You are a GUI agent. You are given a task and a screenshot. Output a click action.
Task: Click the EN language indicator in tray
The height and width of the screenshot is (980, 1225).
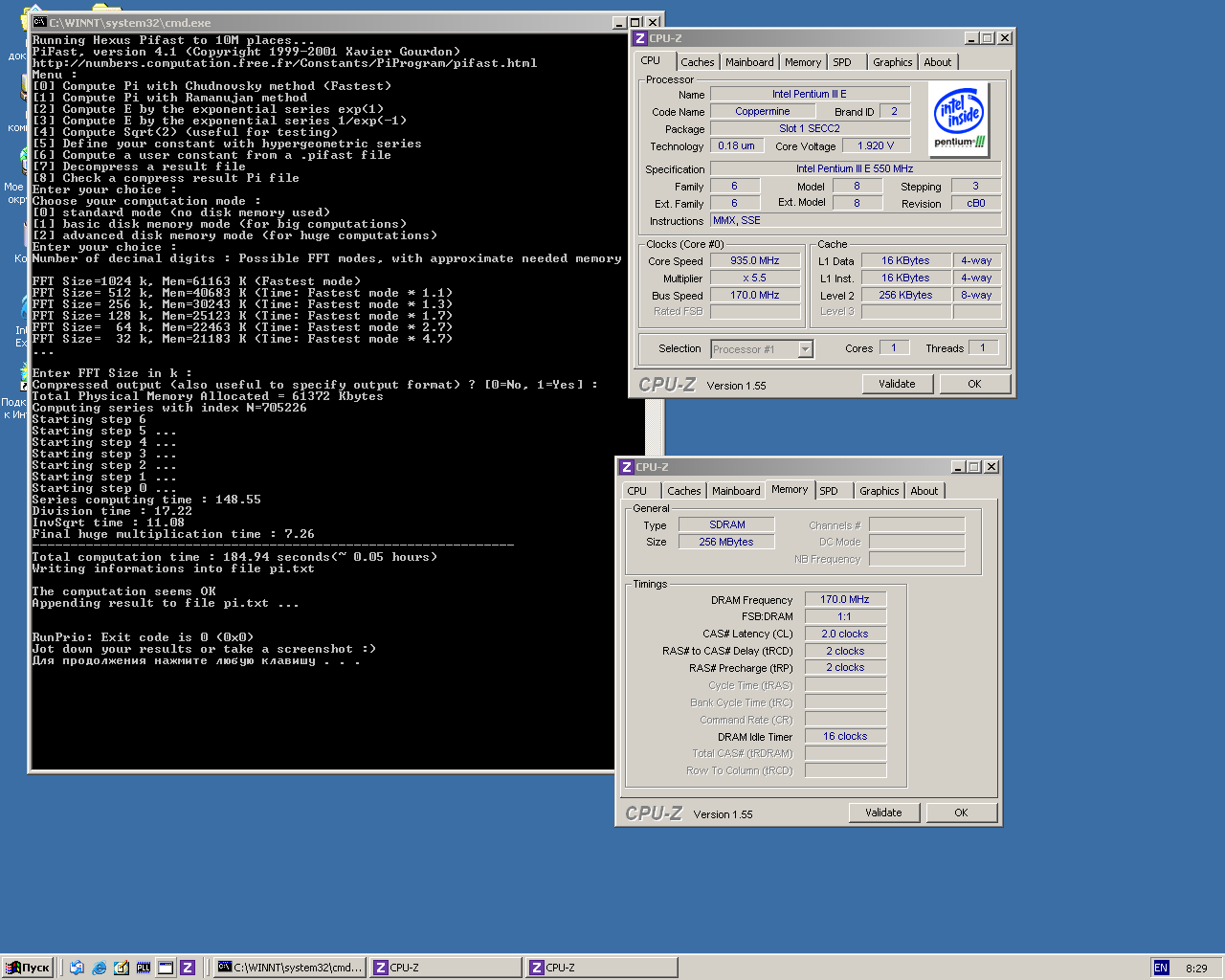[1161, 968]
